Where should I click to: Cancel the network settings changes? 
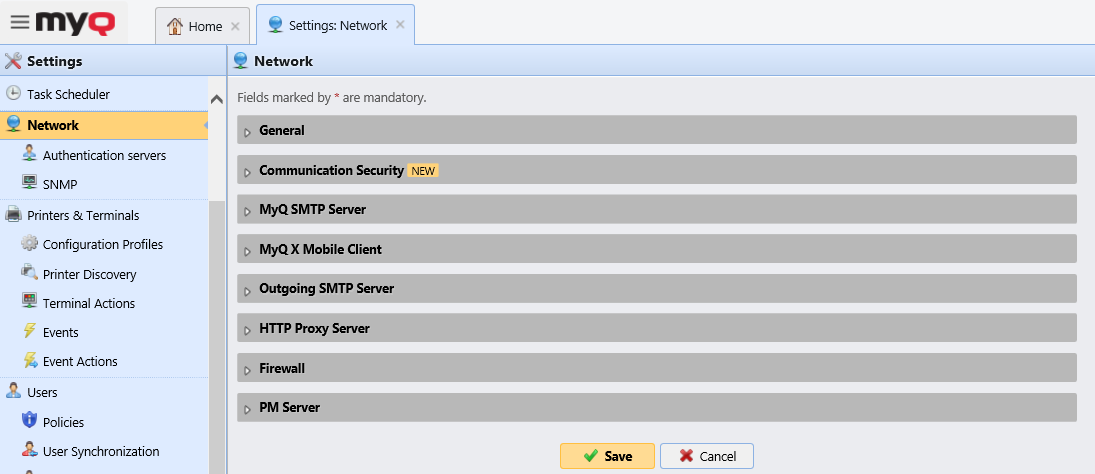click(706, 456)
